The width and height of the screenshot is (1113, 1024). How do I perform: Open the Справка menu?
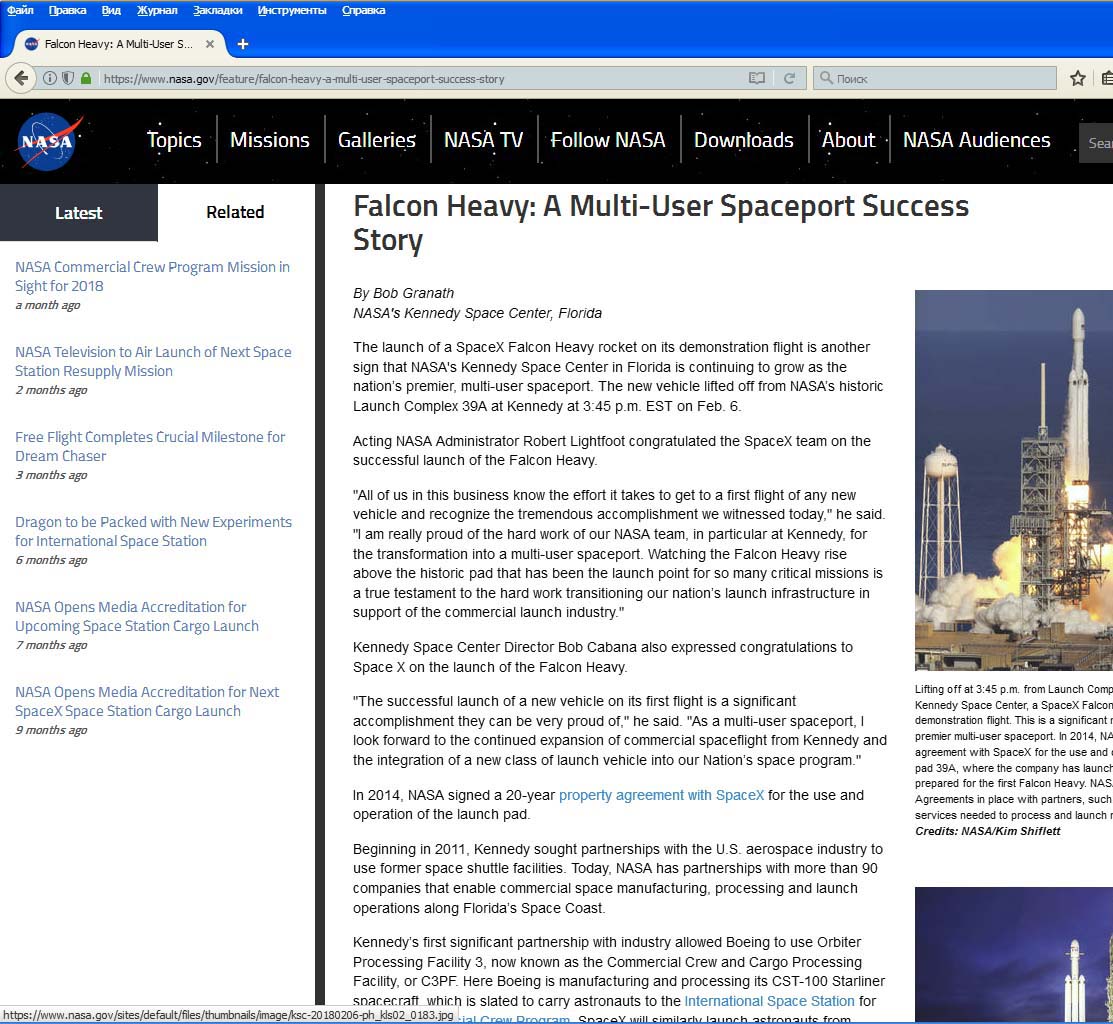click(x=363, y=10)
